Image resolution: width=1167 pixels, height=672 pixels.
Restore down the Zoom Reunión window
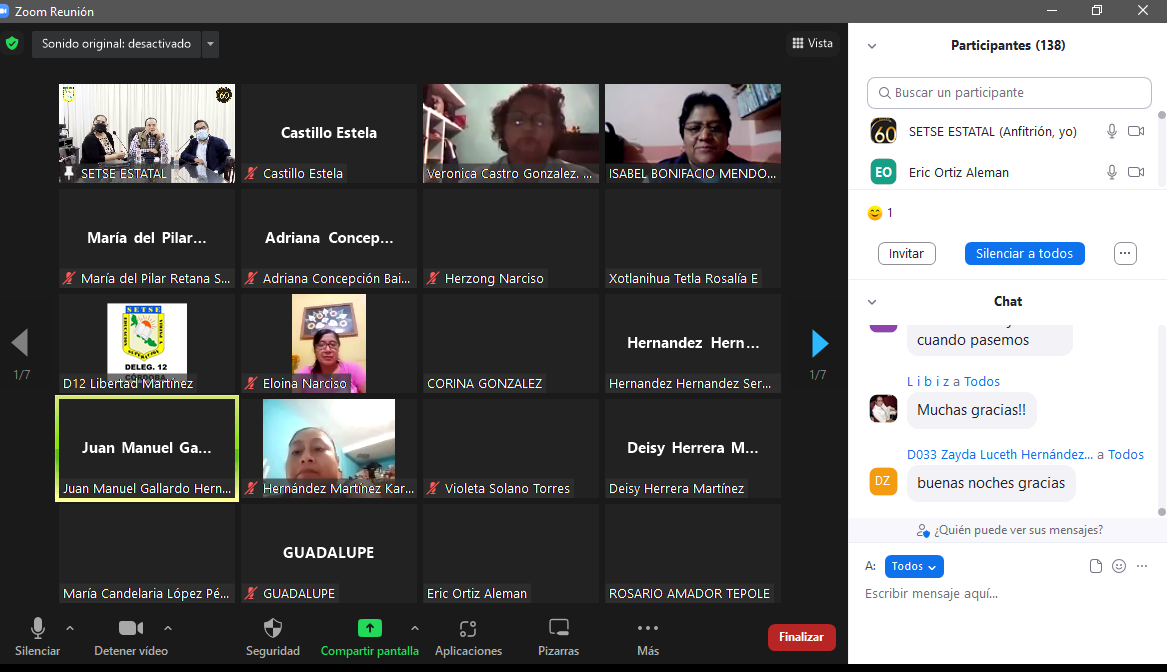(x=1096, y=10)
